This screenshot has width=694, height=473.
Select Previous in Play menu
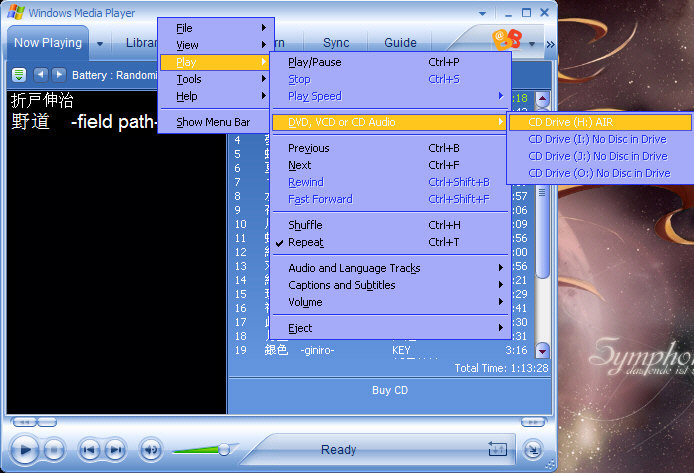click(x=391, y=148)
